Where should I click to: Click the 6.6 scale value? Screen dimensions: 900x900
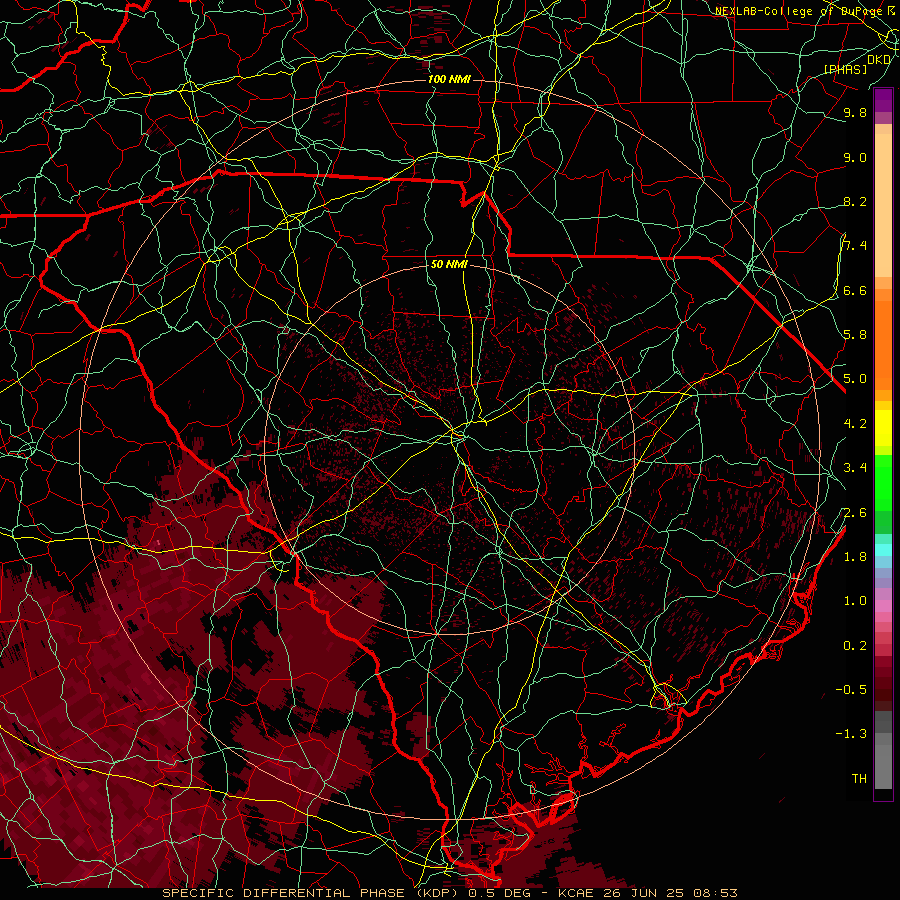[855, 290]
